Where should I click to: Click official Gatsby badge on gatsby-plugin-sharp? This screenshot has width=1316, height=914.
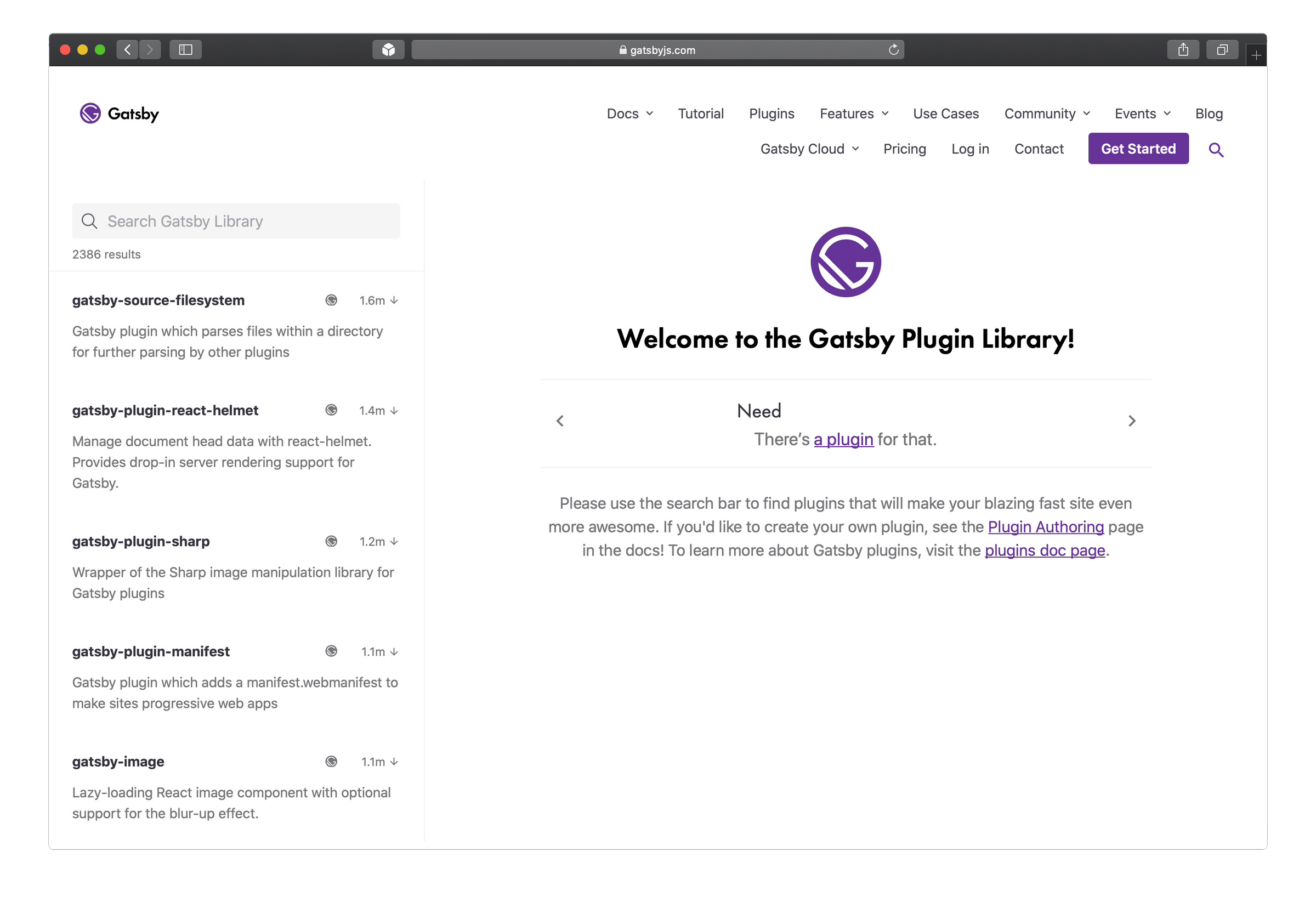(x=331, y=541)
